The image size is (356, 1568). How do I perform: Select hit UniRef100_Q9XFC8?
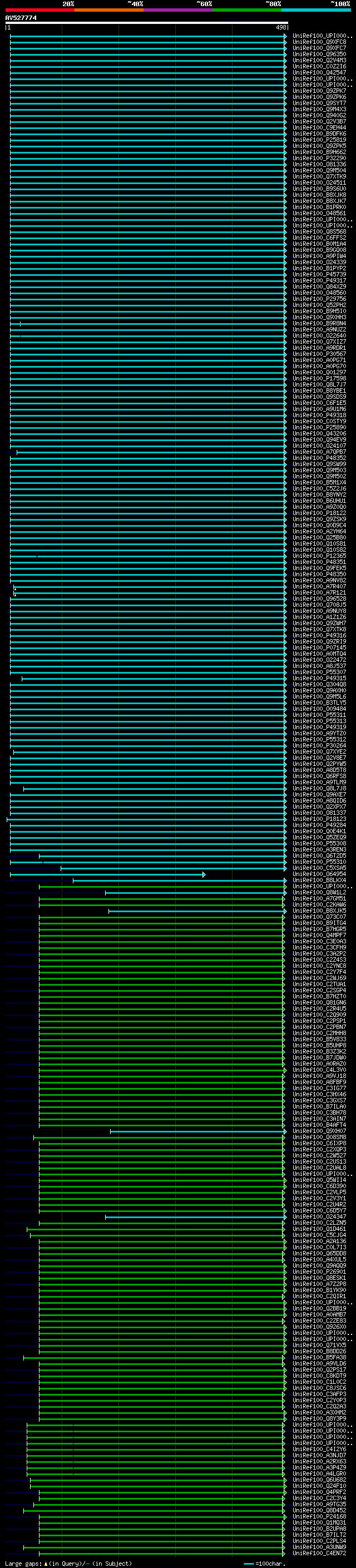[x=319, y=42]
